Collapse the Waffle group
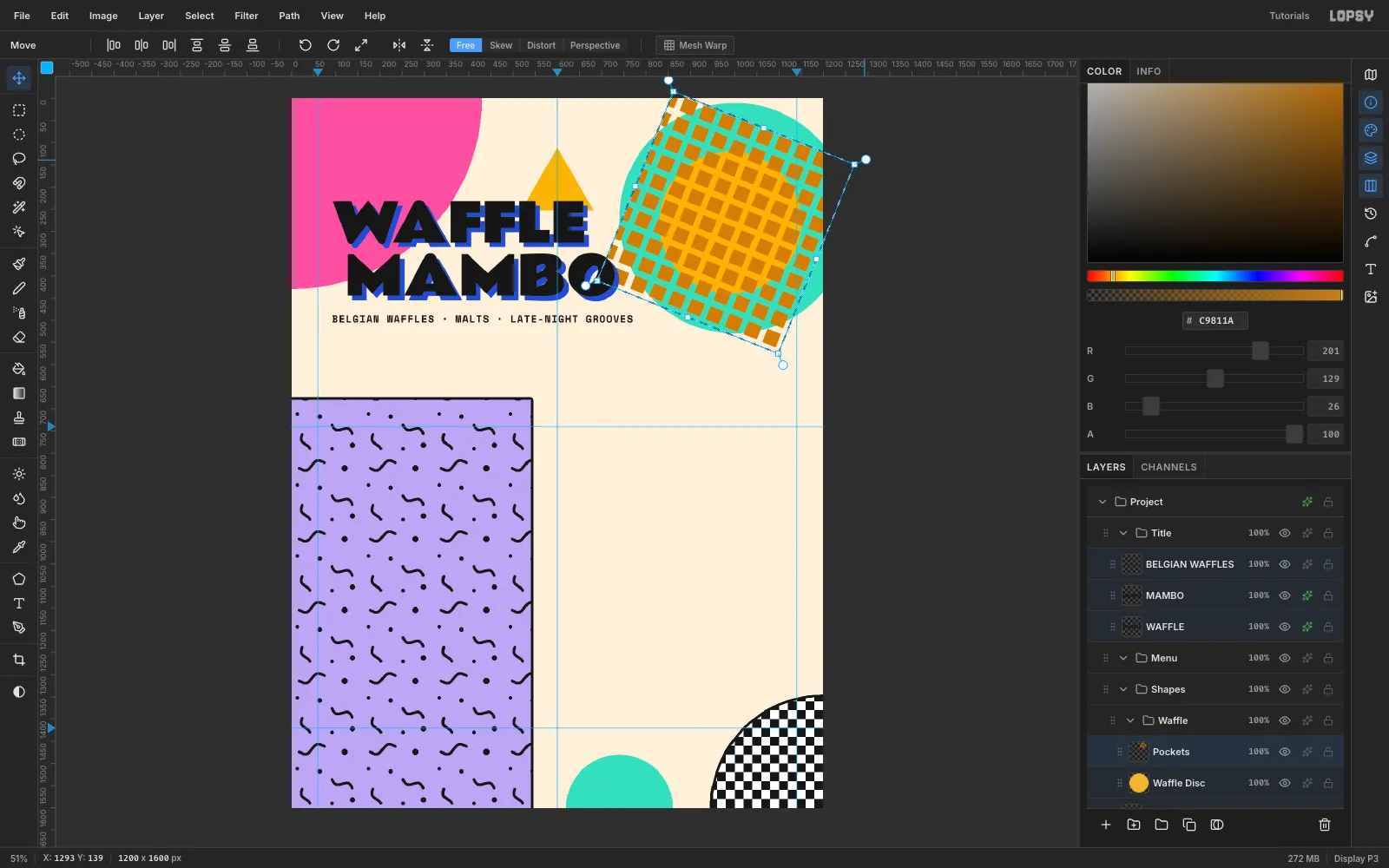Screen dimensions: 1389x868 tap(1130, 720)
